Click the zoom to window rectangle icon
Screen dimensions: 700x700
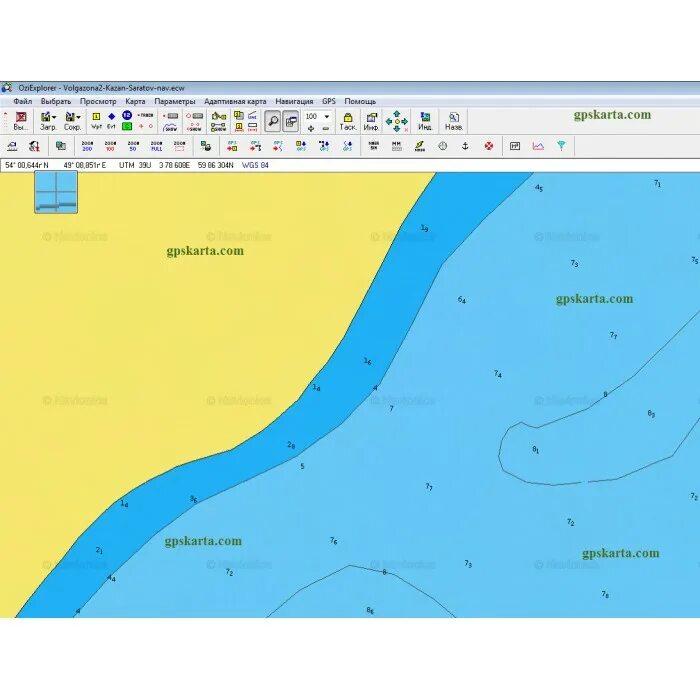pyautogui.click(x=179, y=146)
